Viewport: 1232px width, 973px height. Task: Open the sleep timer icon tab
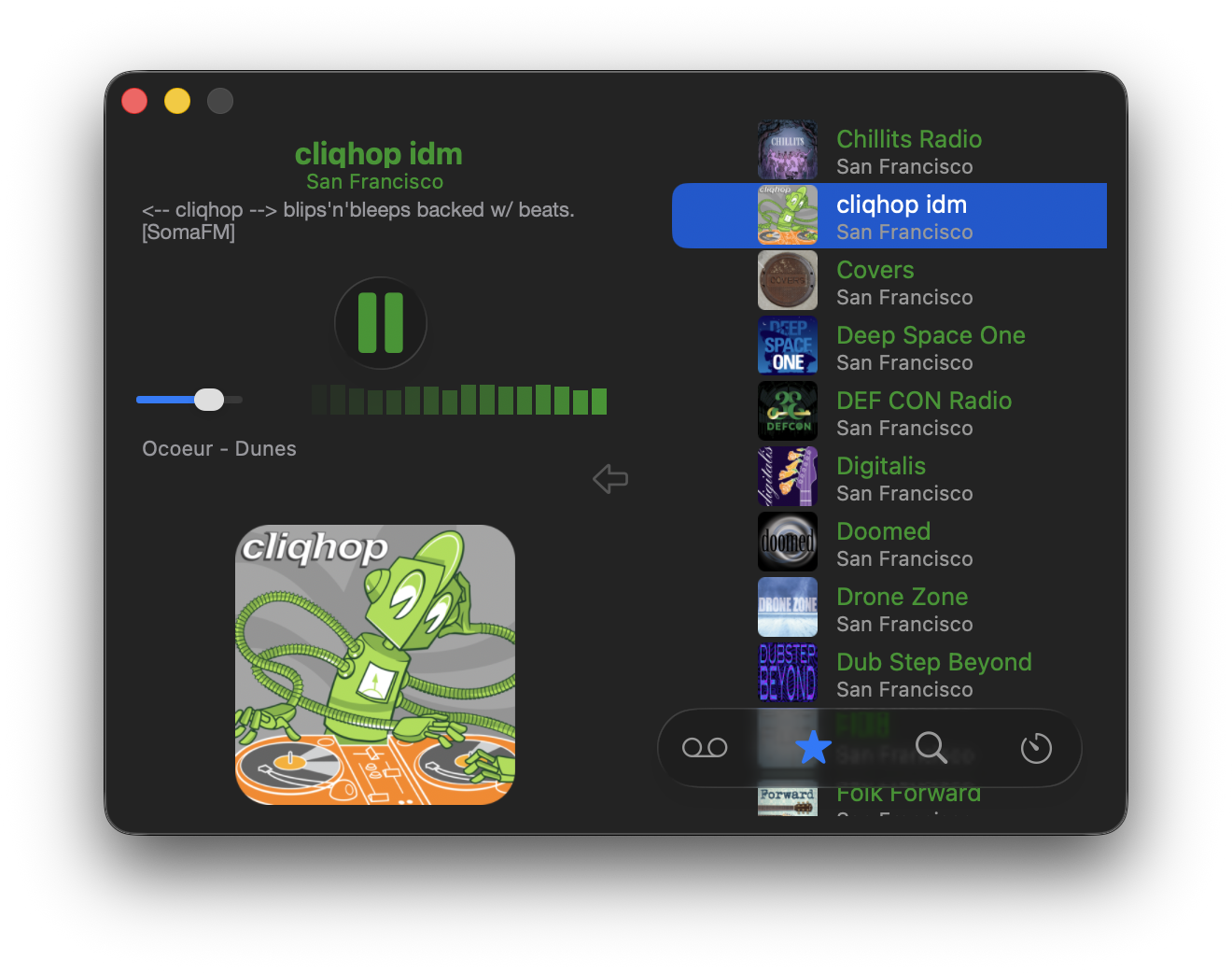pyautogui.click(x=1036, y=748)
